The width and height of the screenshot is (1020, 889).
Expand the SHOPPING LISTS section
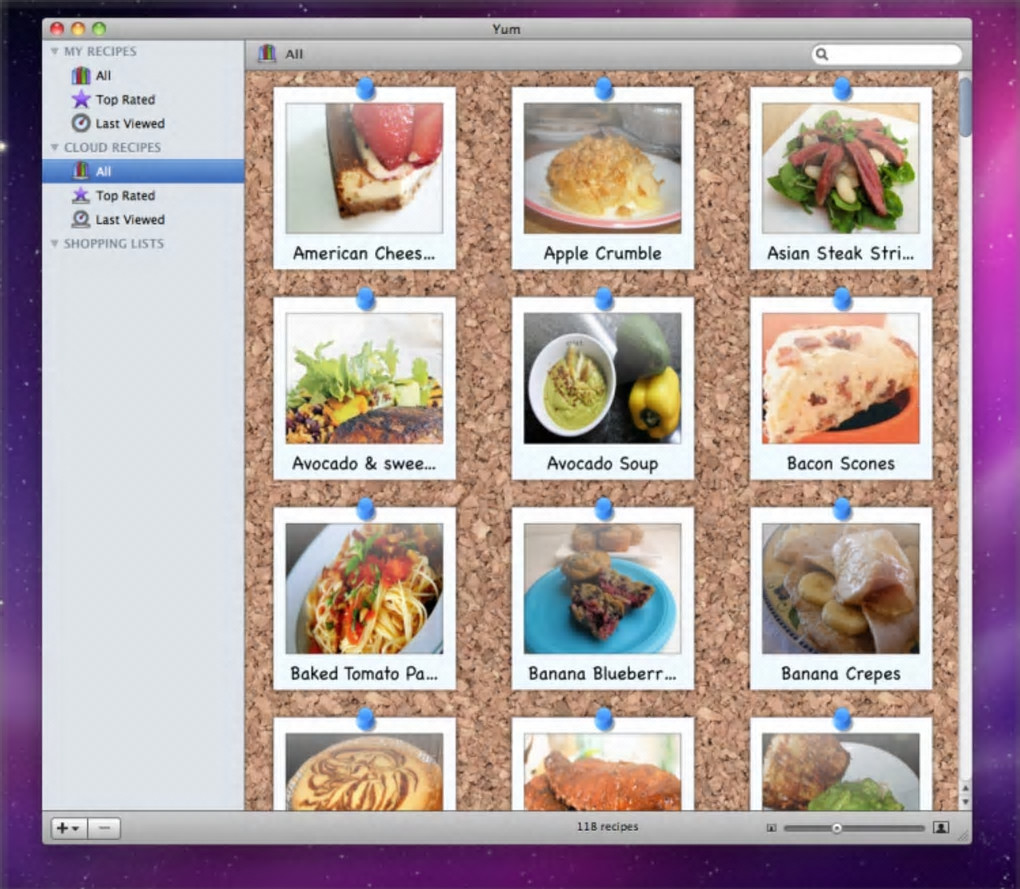click(55, 244)
